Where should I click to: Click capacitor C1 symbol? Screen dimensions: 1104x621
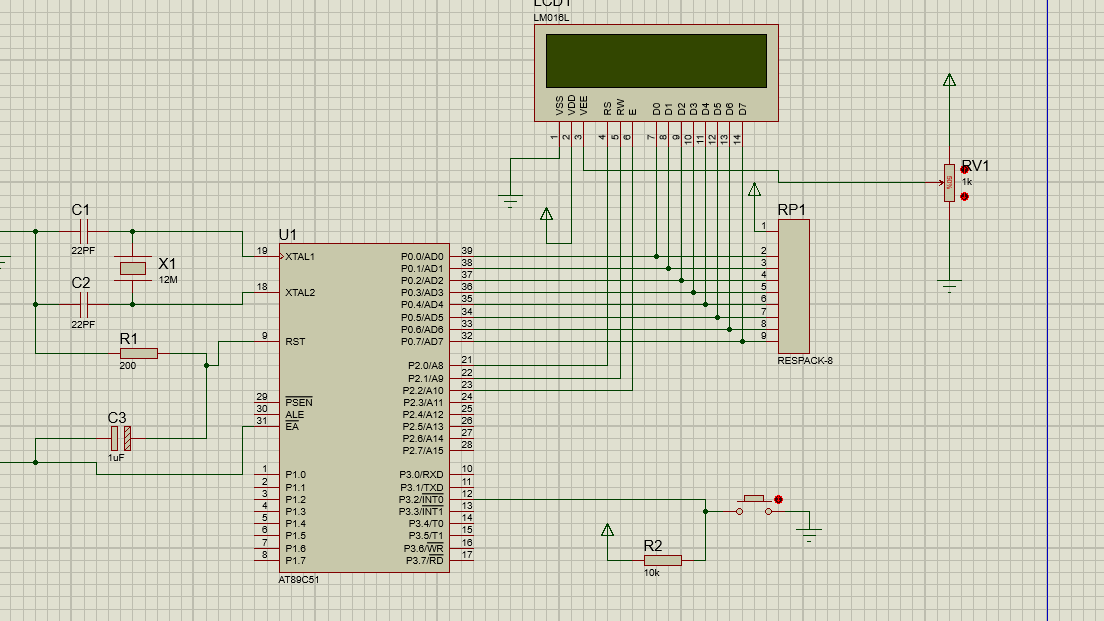pos(84,231)
